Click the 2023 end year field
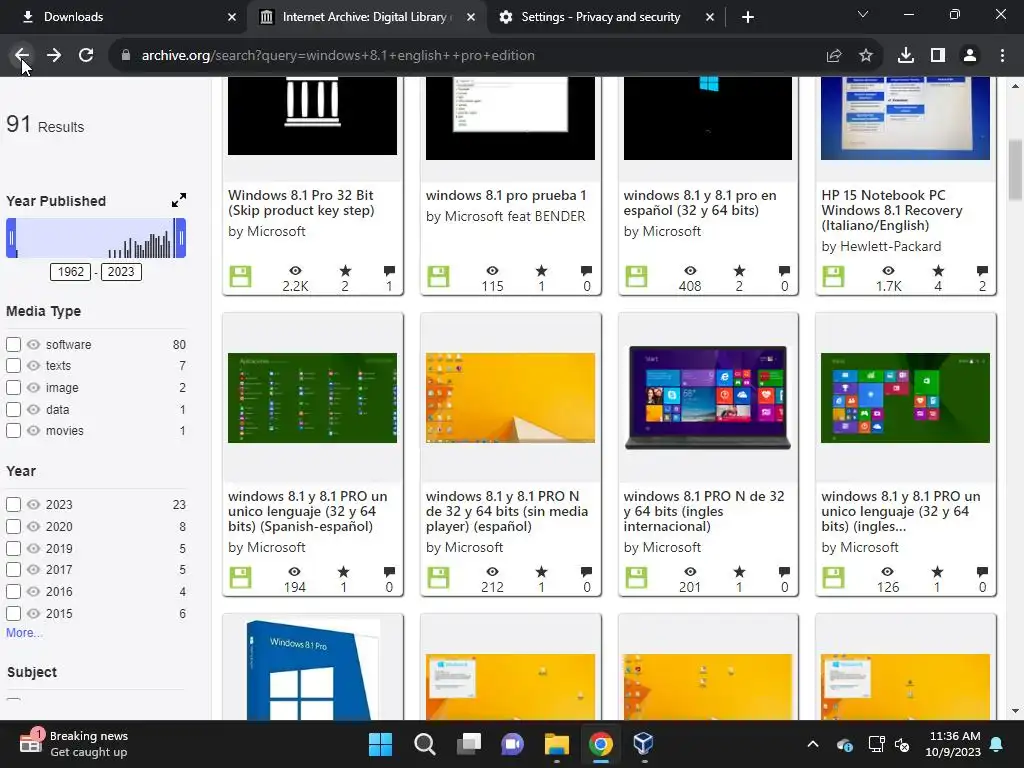This screenshot has height=768, width=1024. 121,272
